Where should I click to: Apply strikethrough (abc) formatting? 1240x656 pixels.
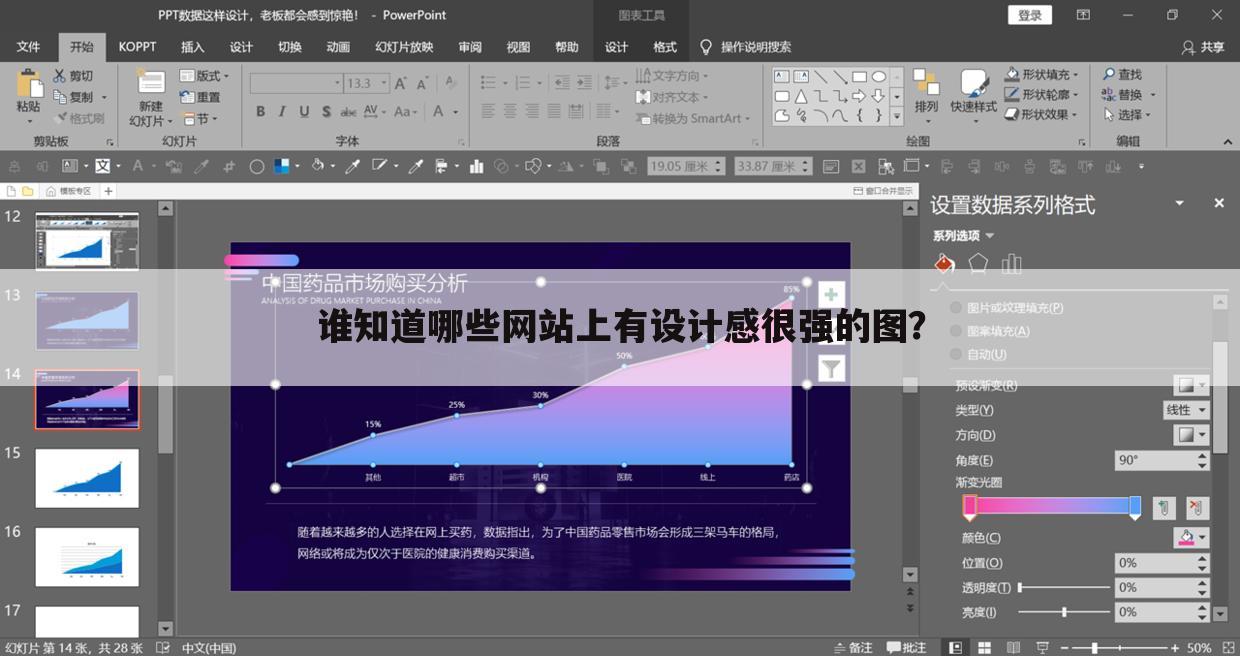click(x=348, y=112)
